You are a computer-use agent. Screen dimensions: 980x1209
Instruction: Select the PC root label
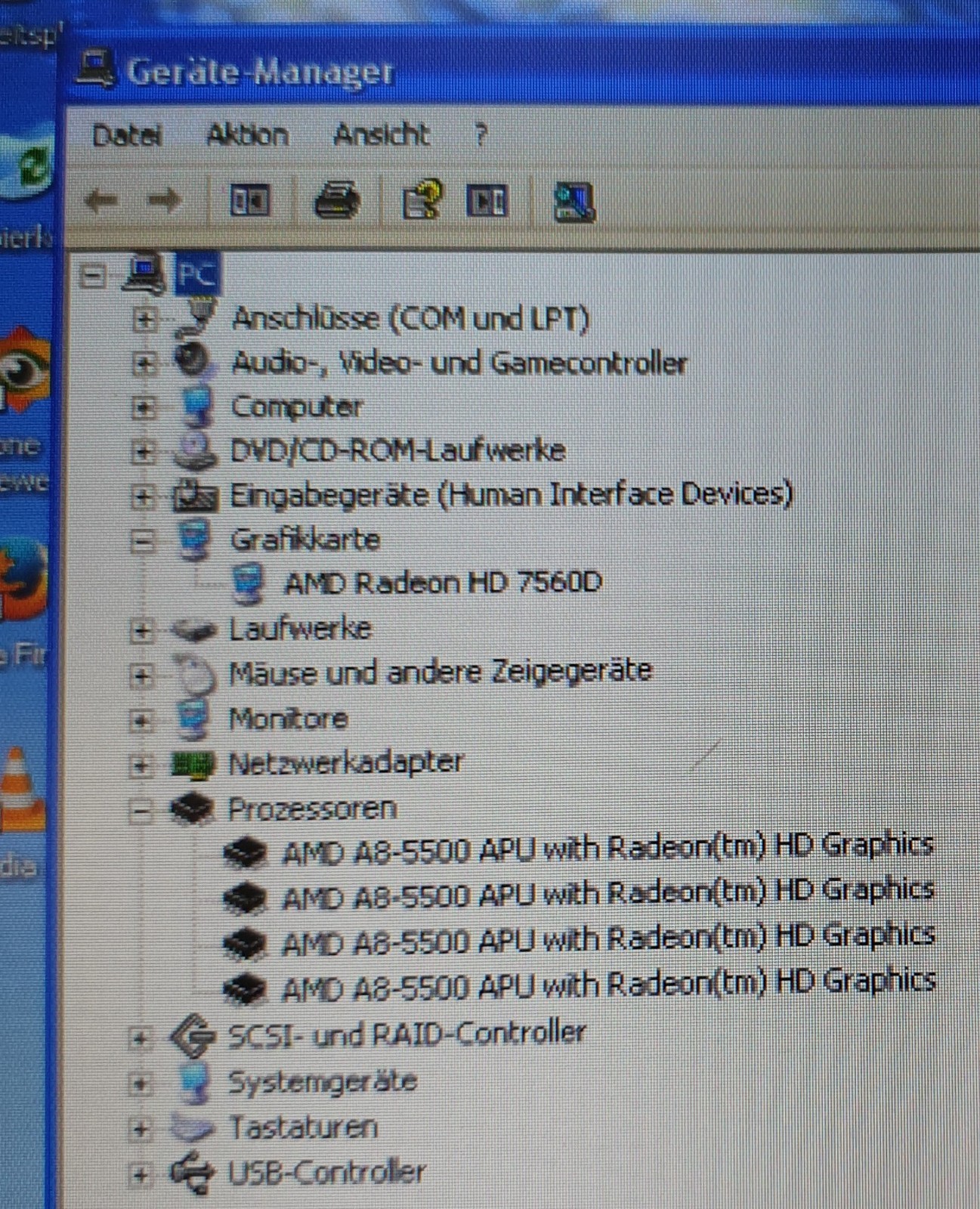tap(196, 274)
